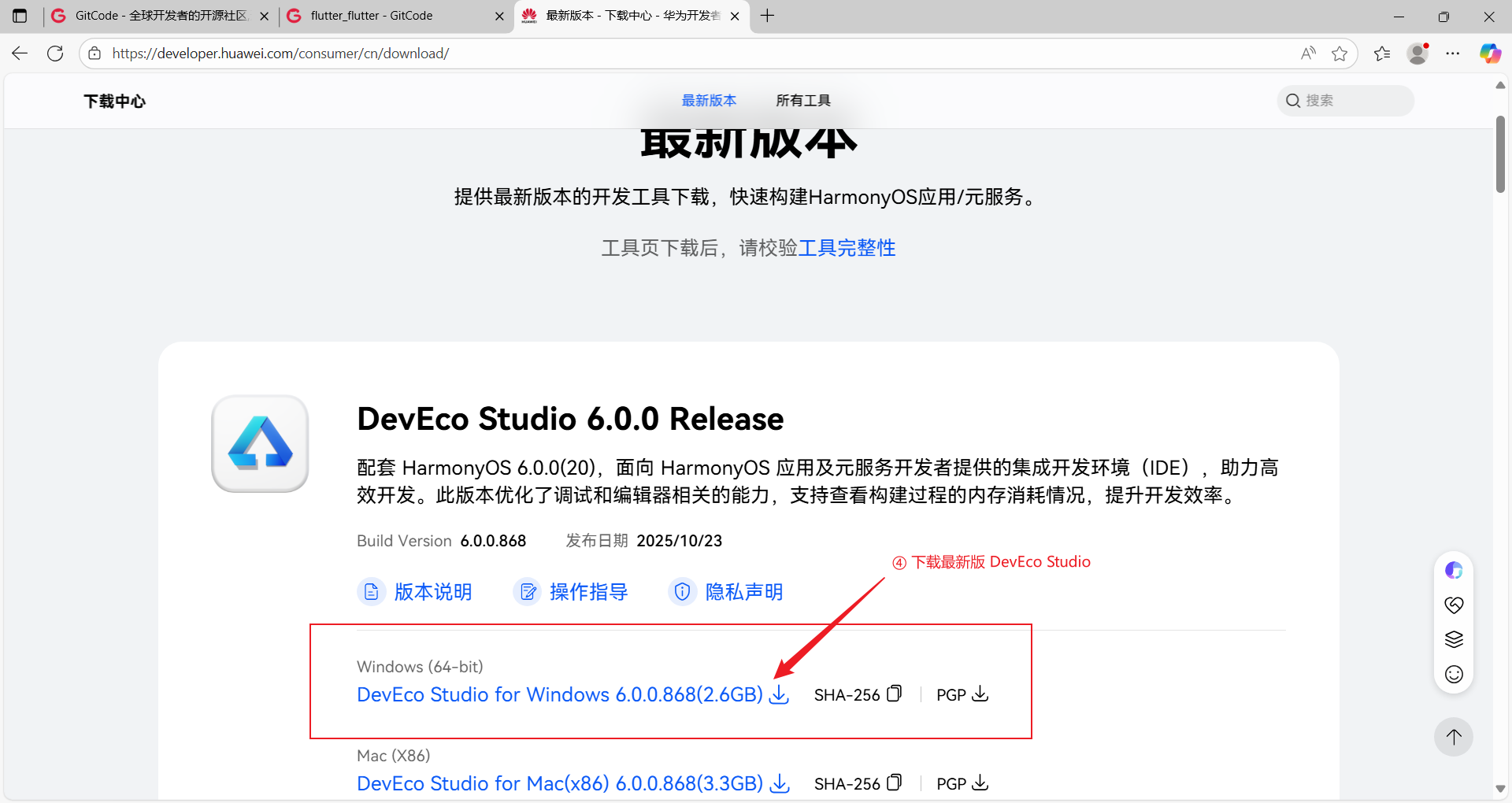Screen dimensions: 1512x803
Task: Click the 操作指导 edit icon
Action: tap(527, 591)
